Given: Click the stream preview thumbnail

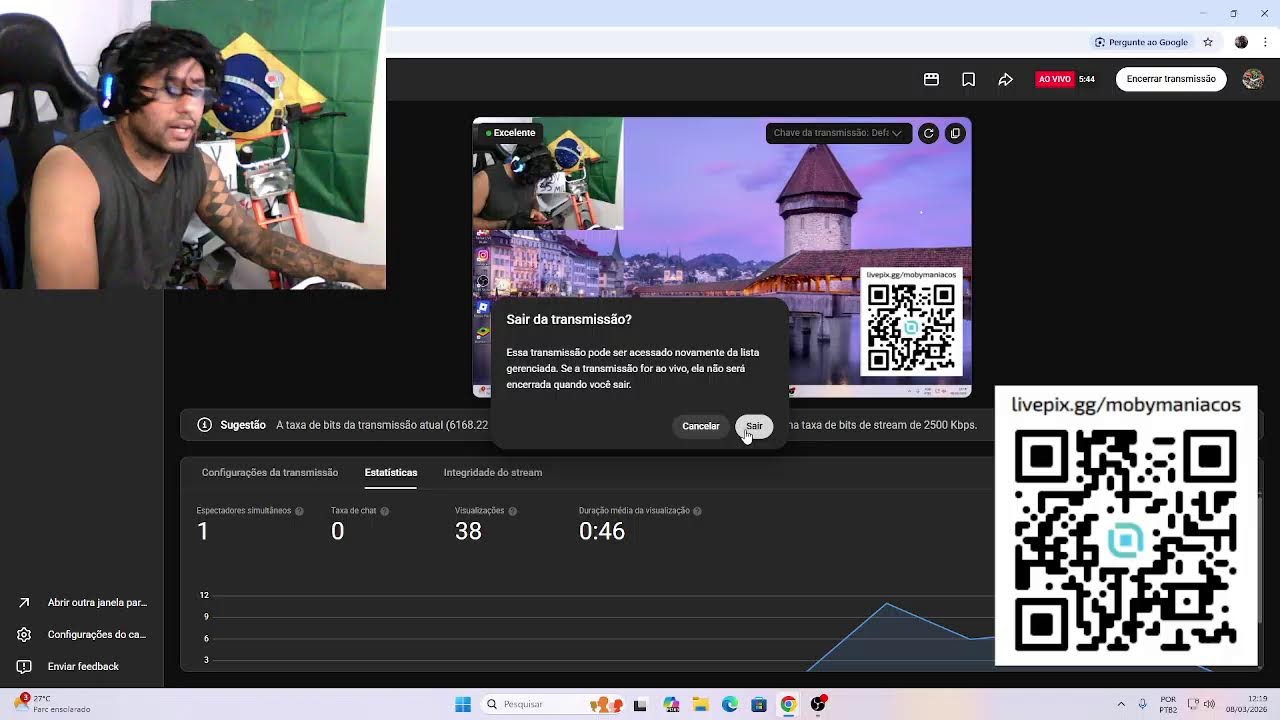Looking at the screenshot, I should [721, 257].
